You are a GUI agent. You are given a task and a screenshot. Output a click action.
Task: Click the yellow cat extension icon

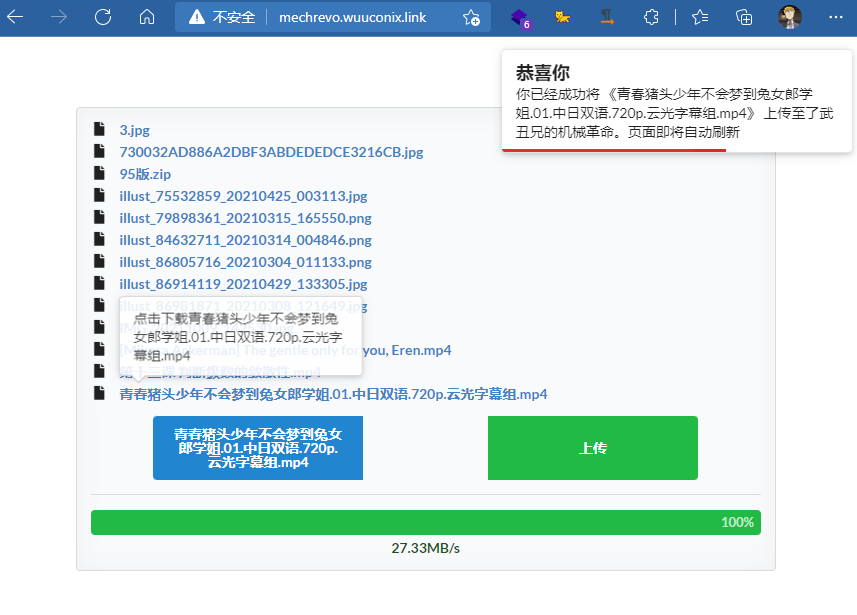564,17
